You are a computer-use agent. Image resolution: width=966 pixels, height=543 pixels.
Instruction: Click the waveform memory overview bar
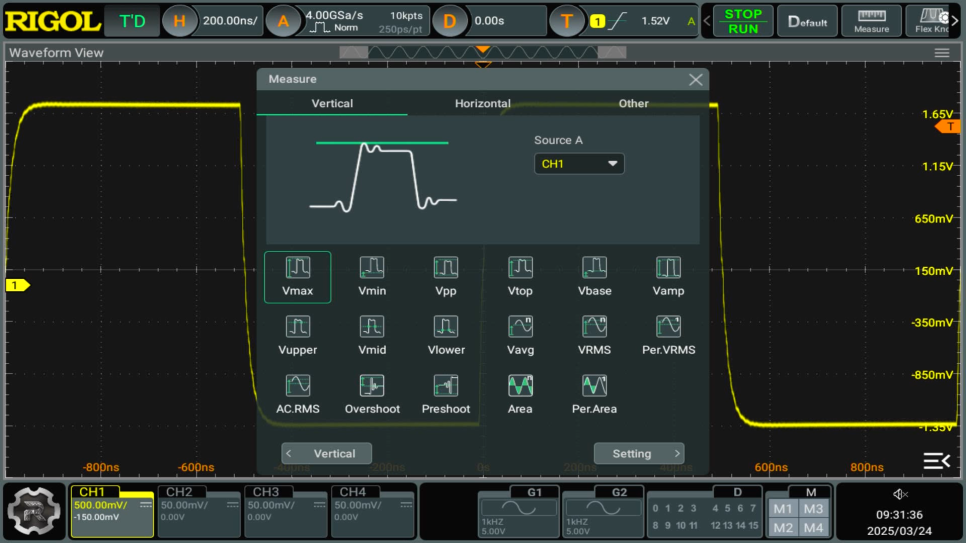coord(483,53)
